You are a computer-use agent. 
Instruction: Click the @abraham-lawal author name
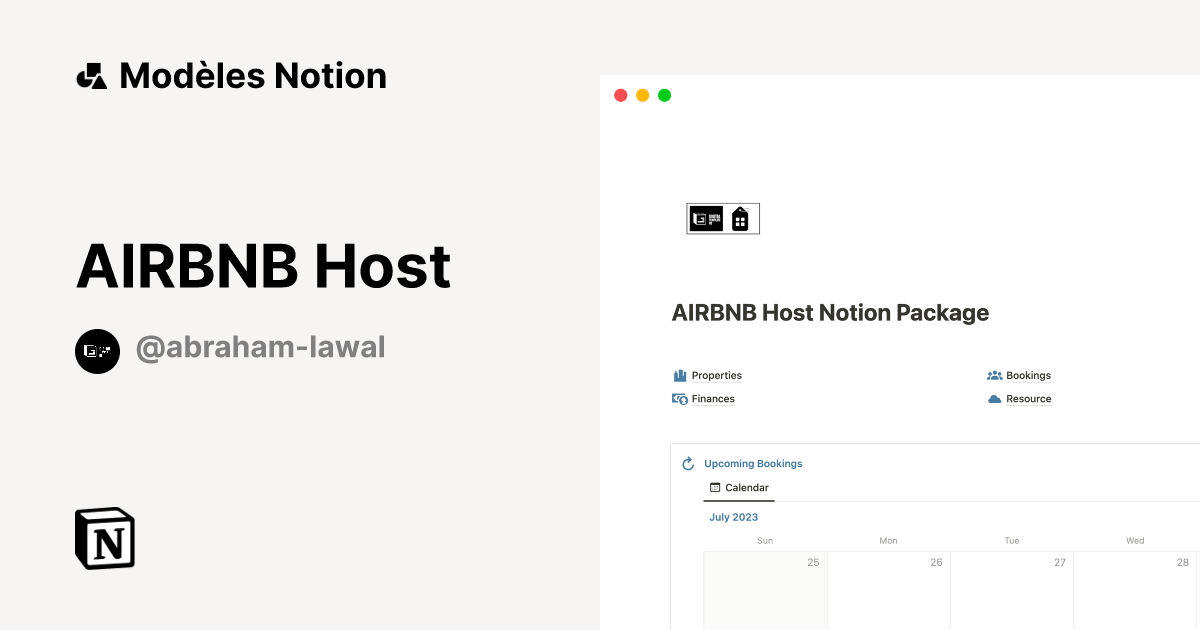point(260,347)
